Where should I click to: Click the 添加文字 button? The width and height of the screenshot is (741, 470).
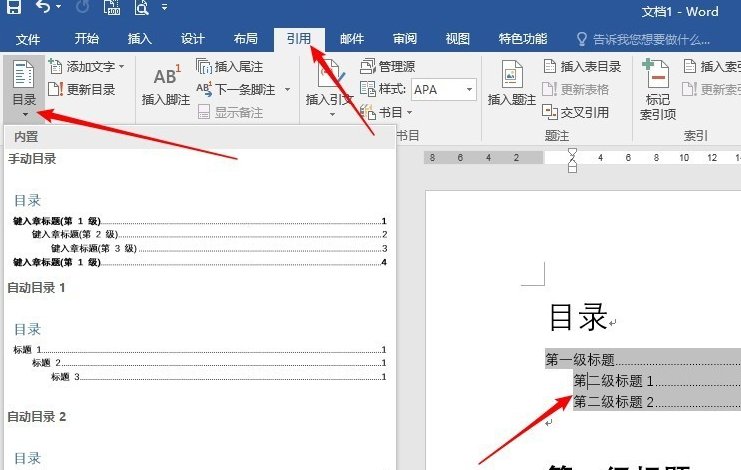[x=86, y=67]
